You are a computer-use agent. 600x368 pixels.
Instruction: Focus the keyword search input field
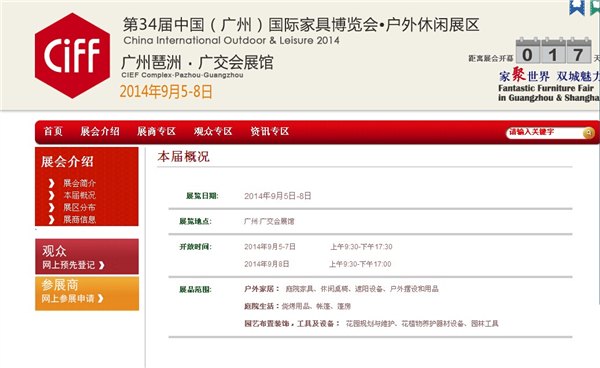[545, 132]
